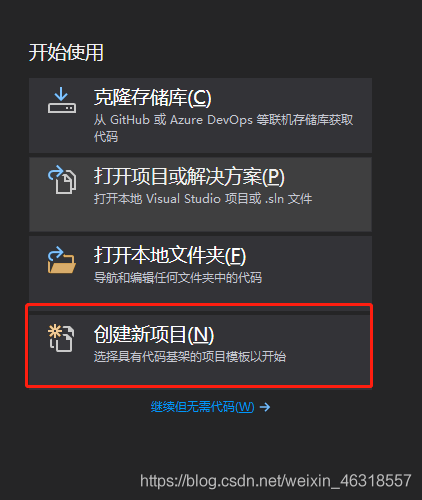Click the open project or solution icon
Image resolution: width=422 pixels, height=500 pixels.
point(62,179)
